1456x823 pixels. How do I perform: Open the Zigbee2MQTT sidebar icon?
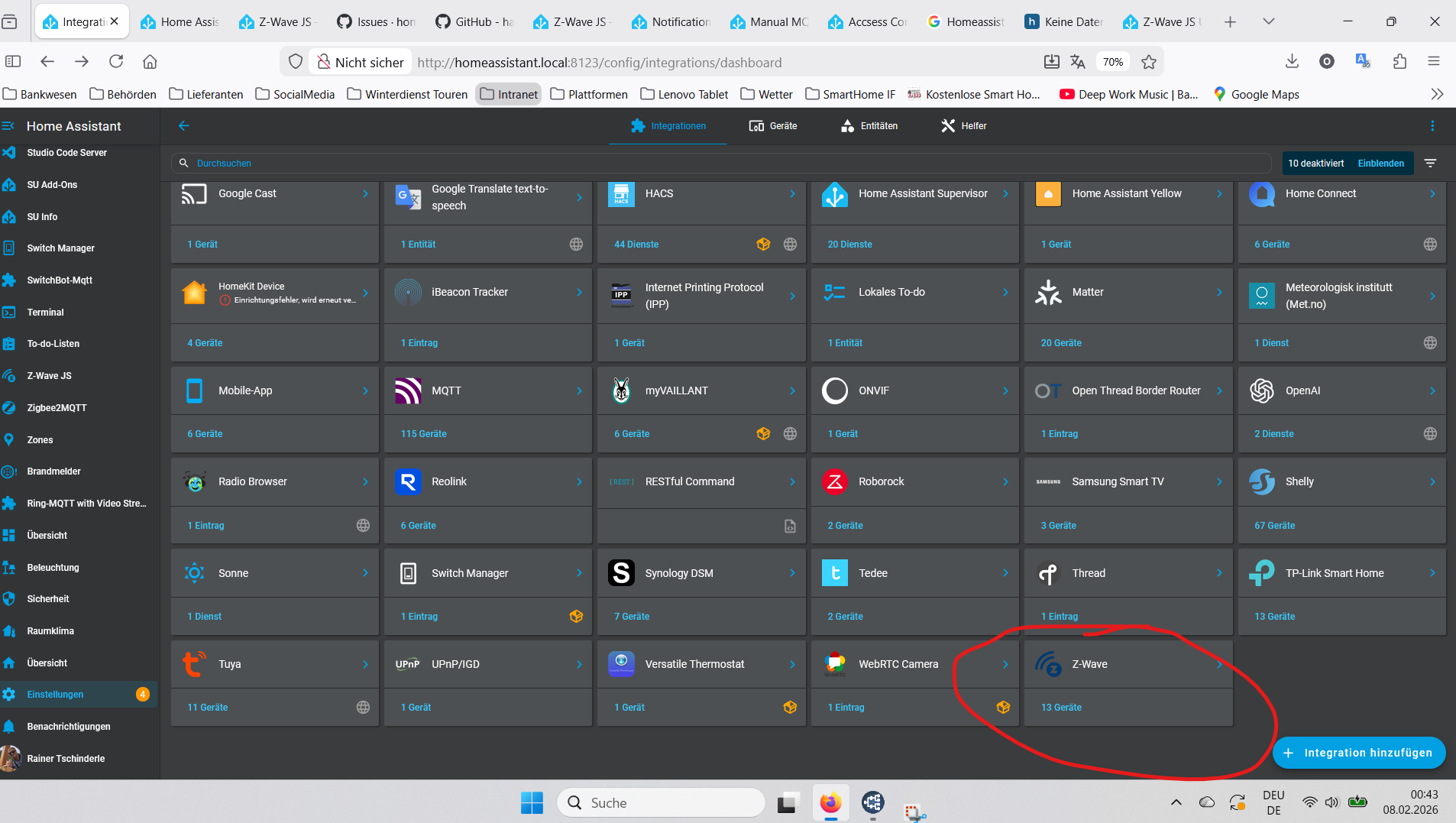coord(9,408)
